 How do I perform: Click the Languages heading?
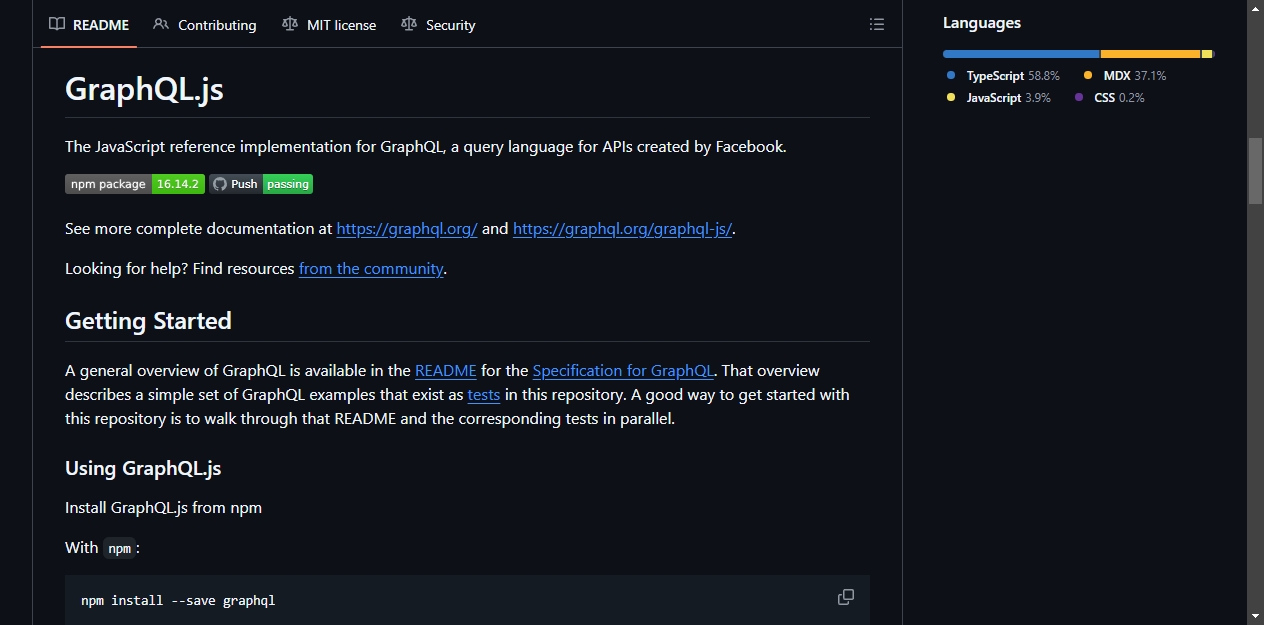[982, 23]
